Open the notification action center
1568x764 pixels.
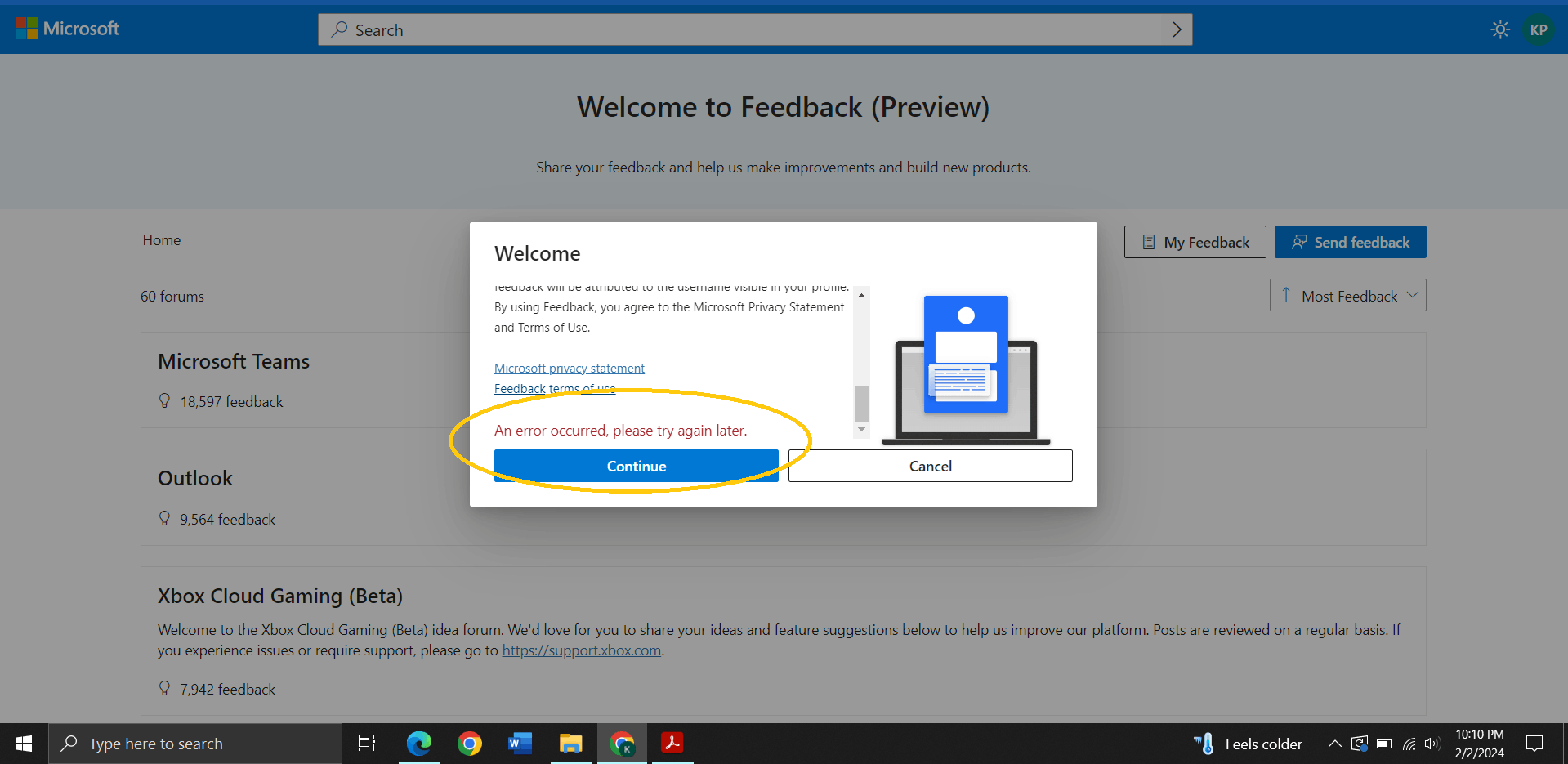coord(1534,744)
